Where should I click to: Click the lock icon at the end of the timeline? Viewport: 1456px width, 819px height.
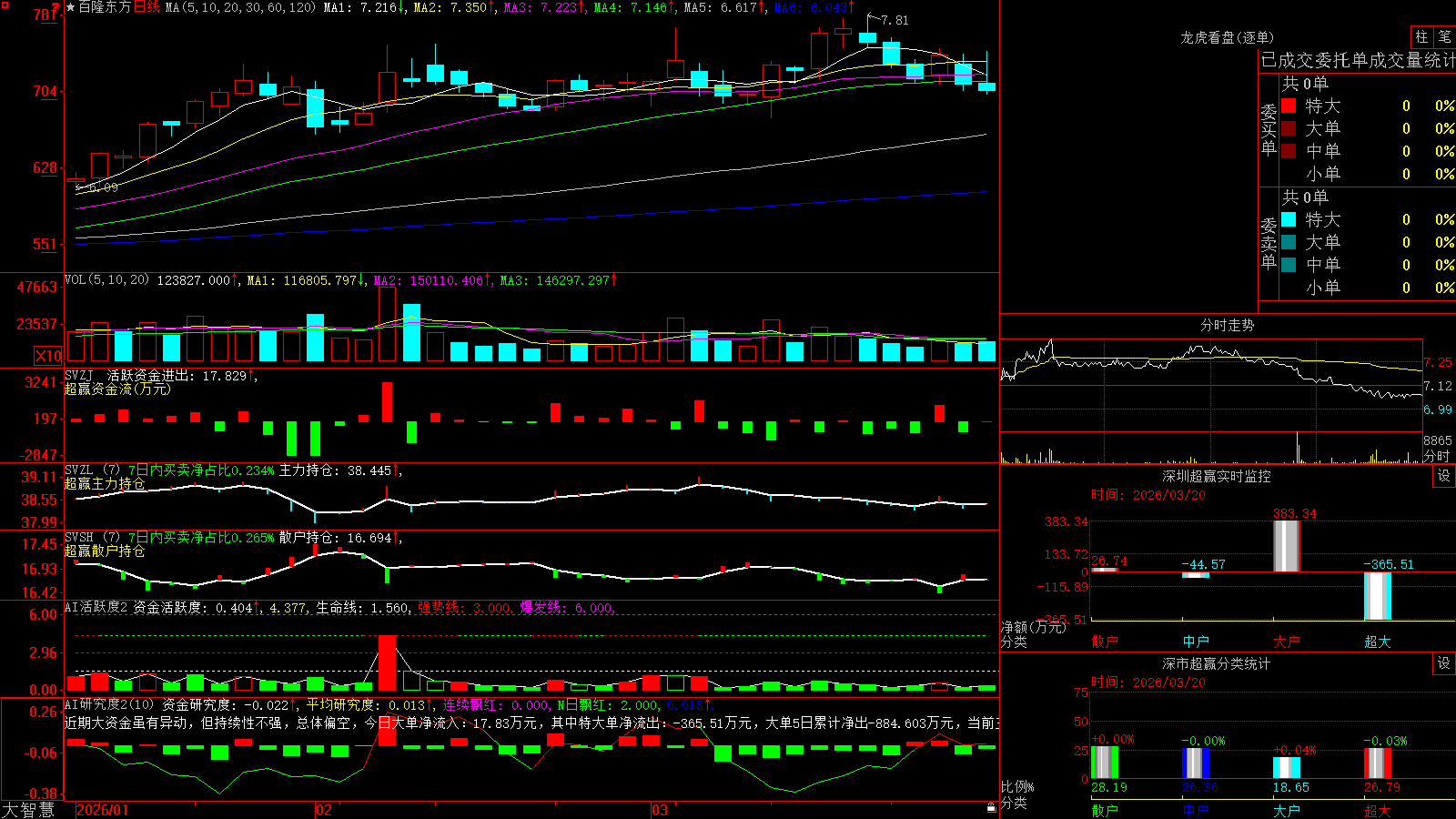click(991, 807)
